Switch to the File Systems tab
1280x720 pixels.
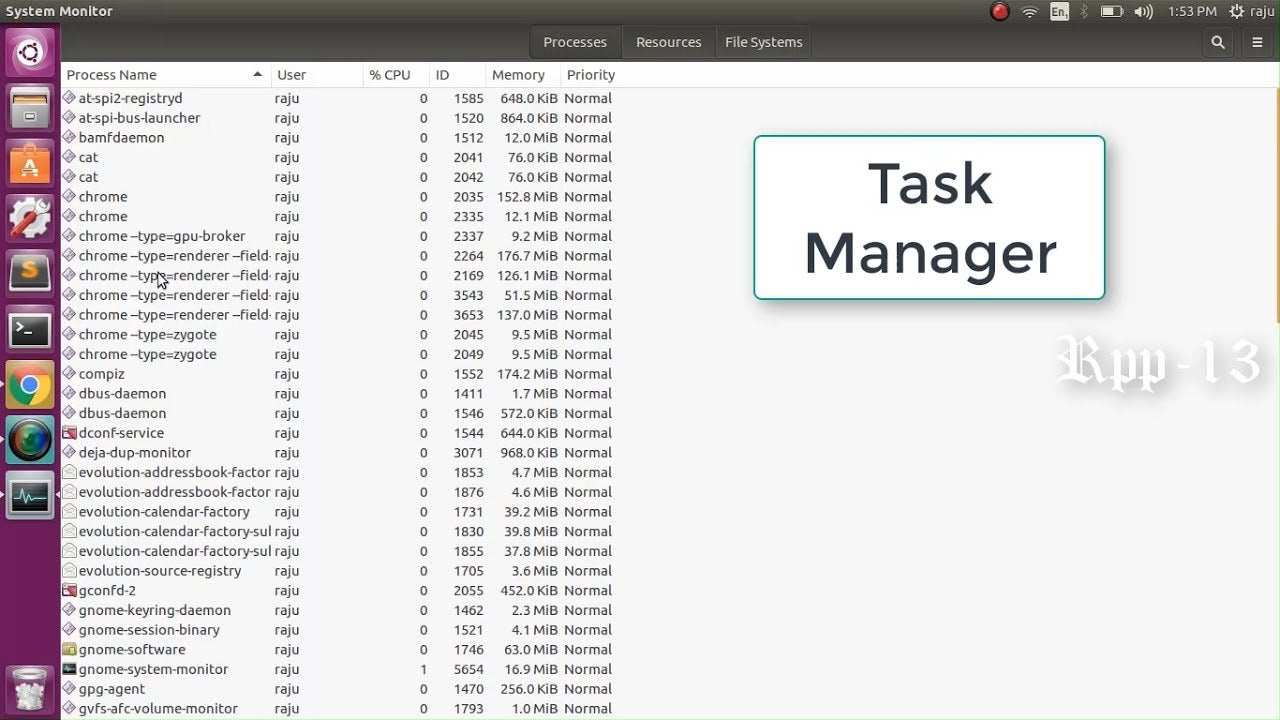pyautogui.click(x=763, y=42)
